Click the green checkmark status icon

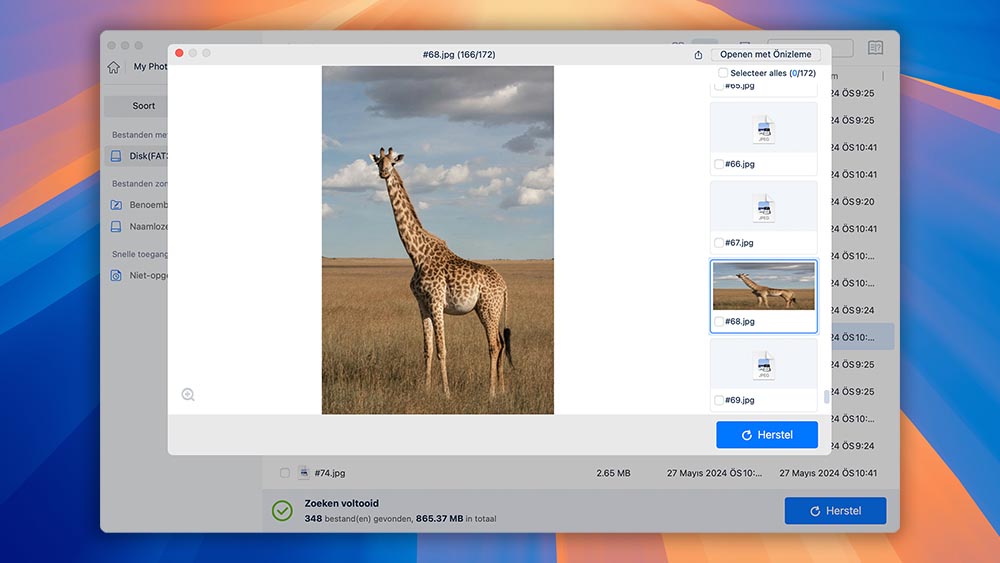[282, 510]
